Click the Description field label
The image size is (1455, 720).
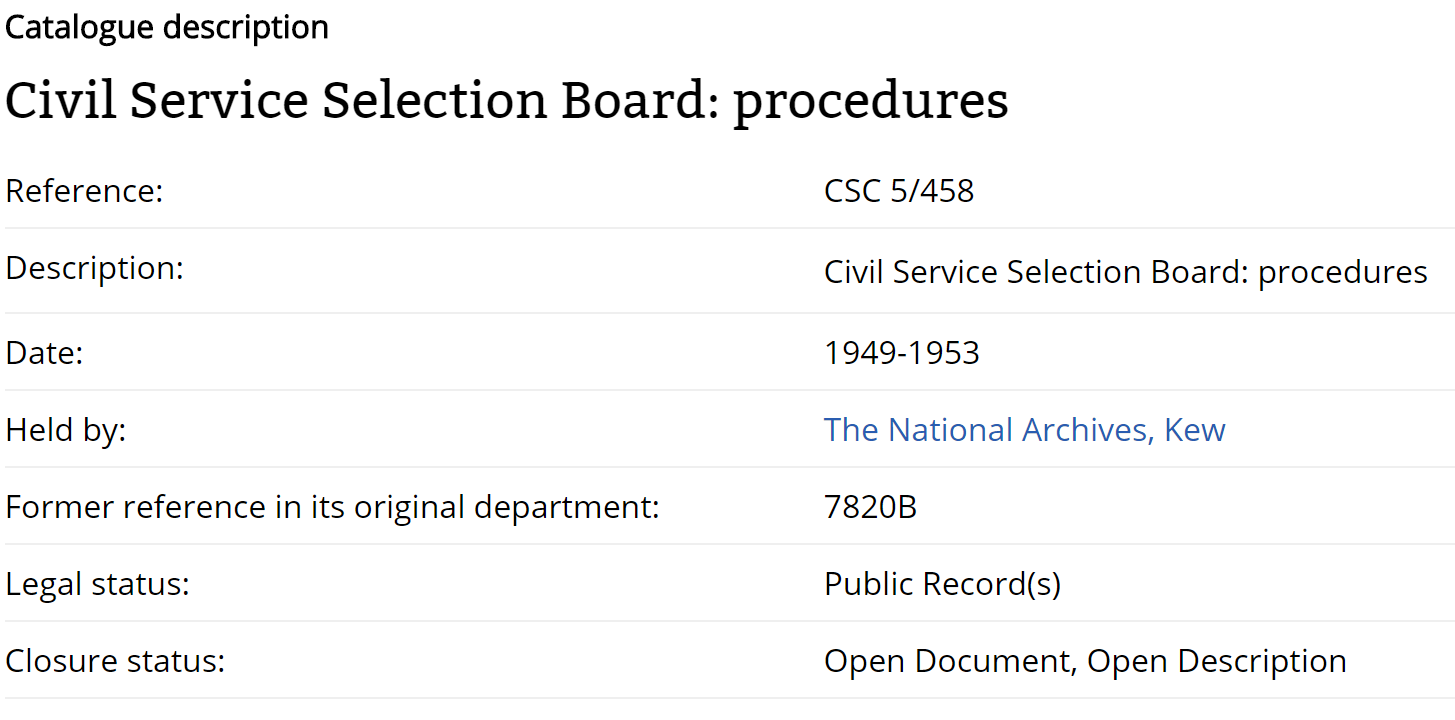(95, 269)
